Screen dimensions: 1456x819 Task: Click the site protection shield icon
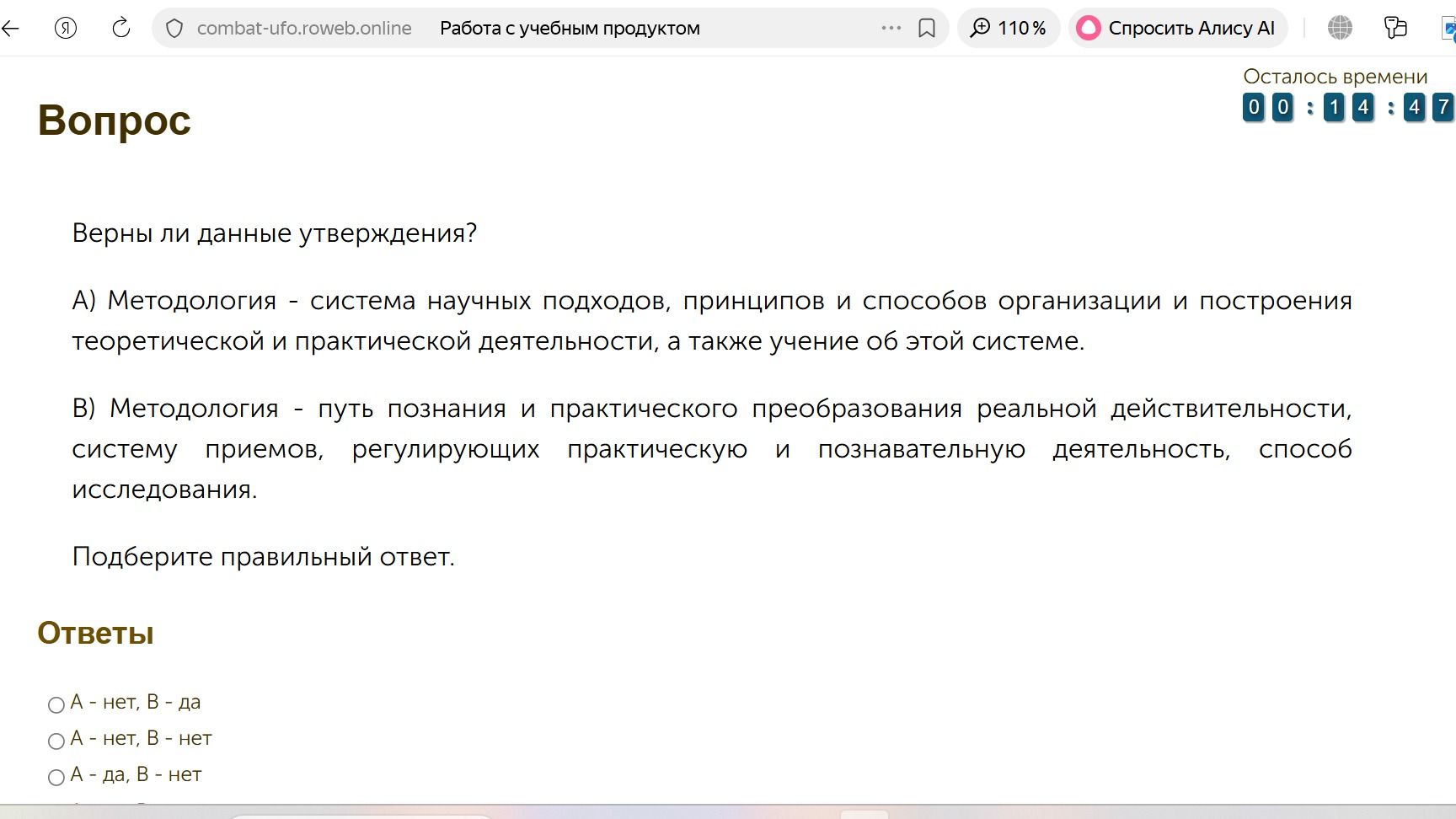(x=174, y=29)
